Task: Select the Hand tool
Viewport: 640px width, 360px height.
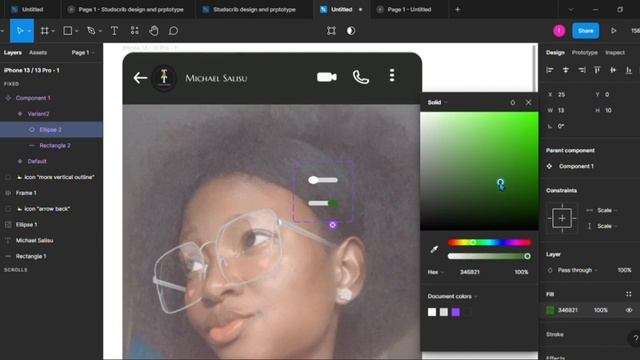Action: click(x=154, y=31)
